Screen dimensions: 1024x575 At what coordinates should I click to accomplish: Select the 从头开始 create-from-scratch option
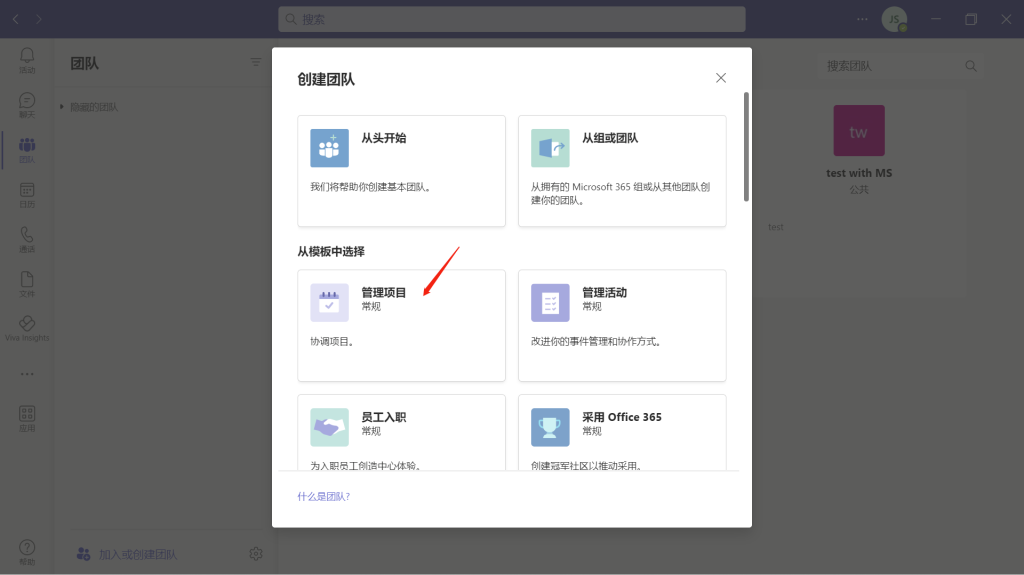401,170
